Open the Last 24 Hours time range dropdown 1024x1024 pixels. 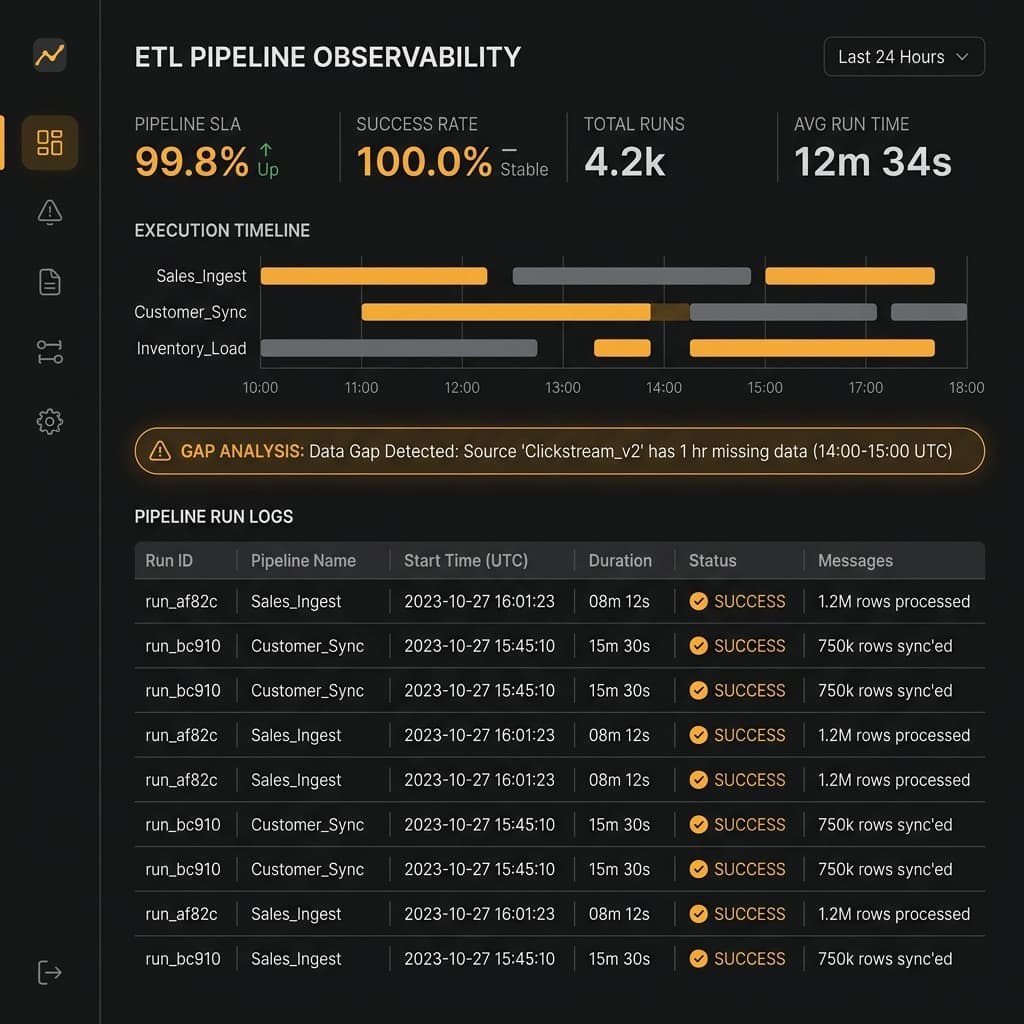904,57
